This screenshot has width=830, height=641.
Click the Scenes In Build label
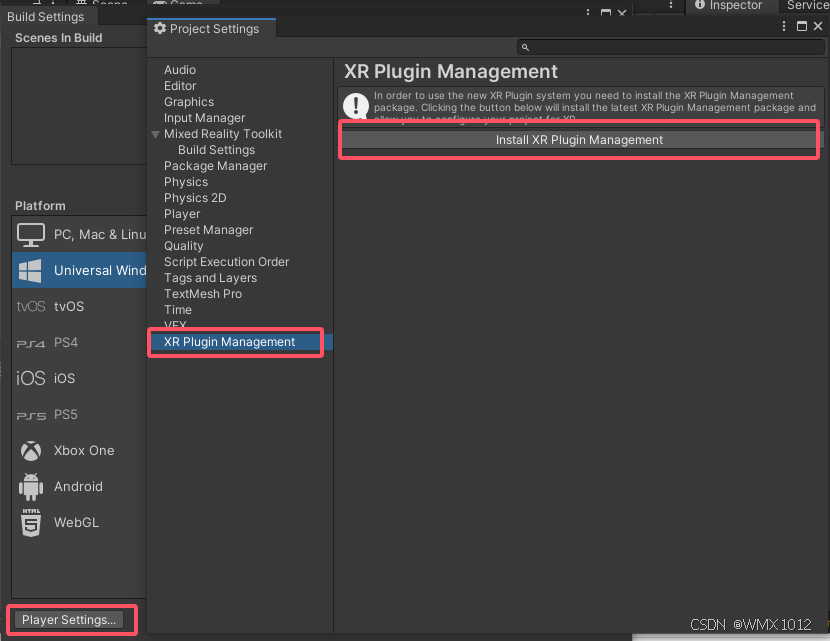pyautogui.click(x=58, y=38)
